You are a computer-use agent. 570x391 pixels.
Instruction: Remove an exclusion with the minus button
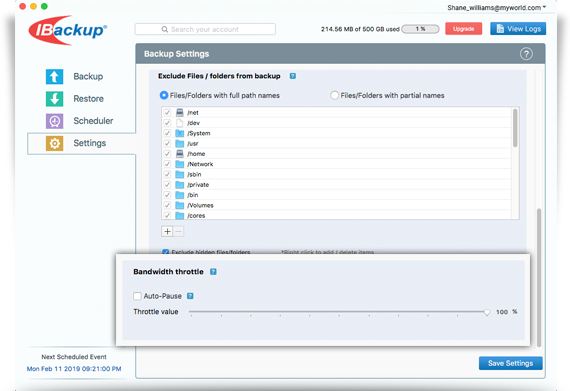point(178,231)
